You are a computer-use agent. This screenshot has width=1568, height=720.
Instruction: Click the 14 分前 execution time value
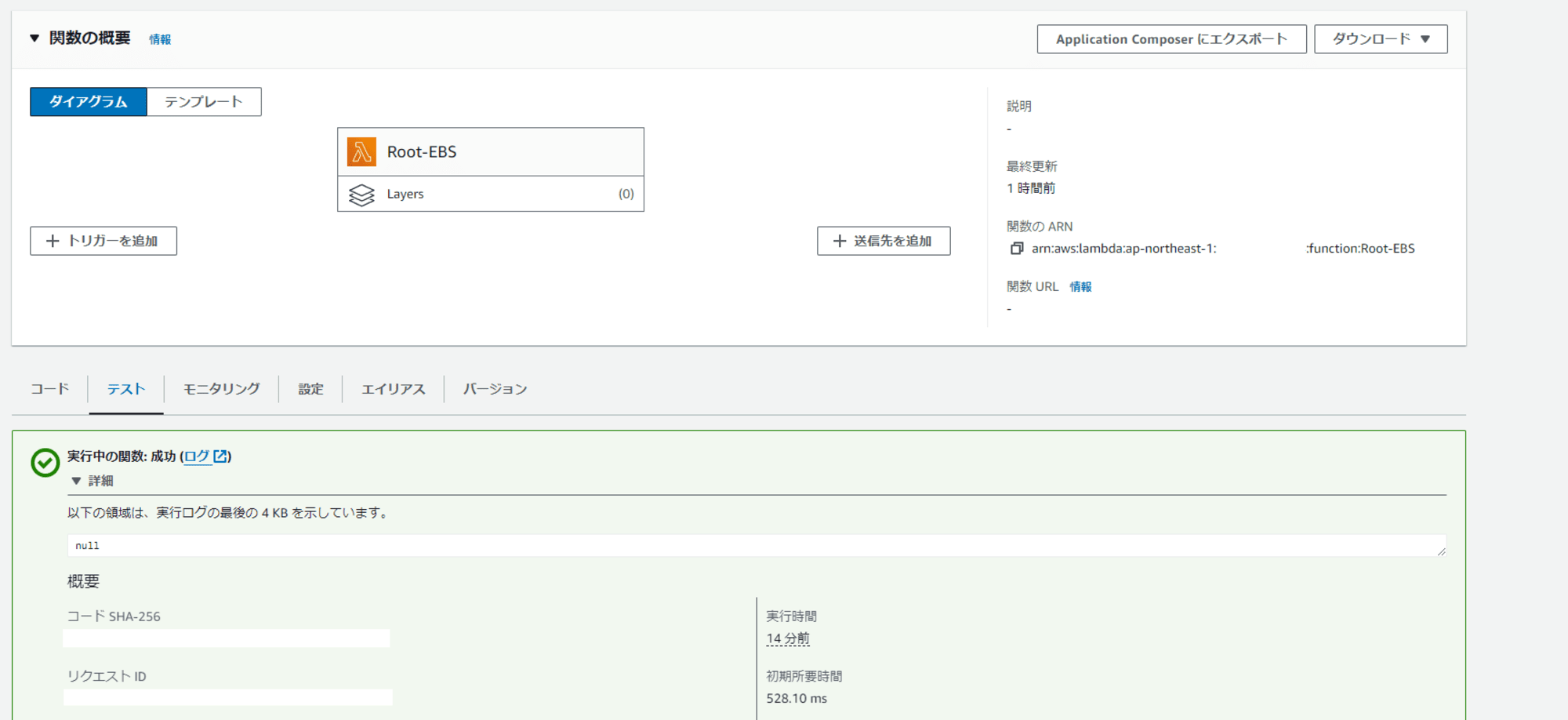pyautogui.click(x=788, y=639)
